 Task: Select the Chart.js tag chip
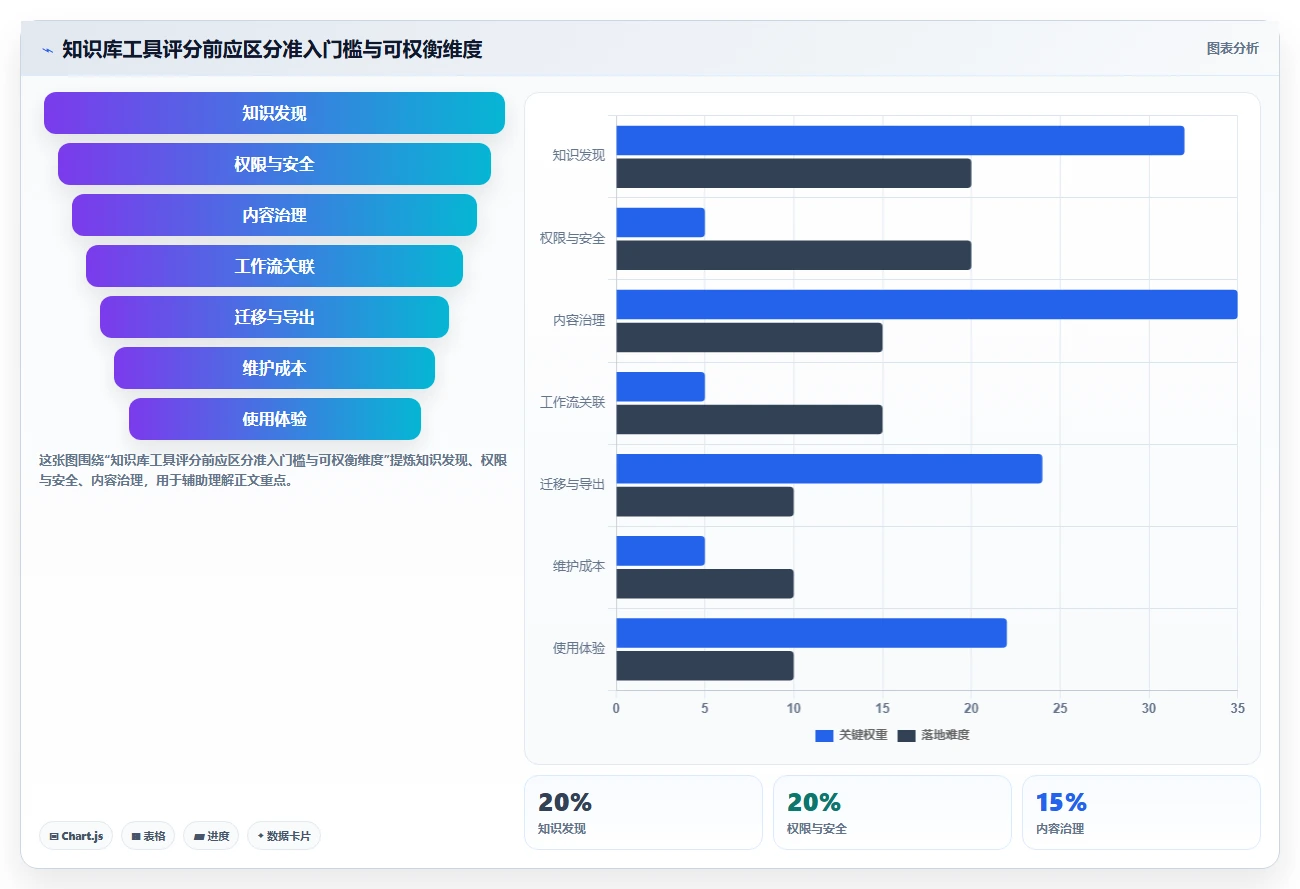point(76,836)
